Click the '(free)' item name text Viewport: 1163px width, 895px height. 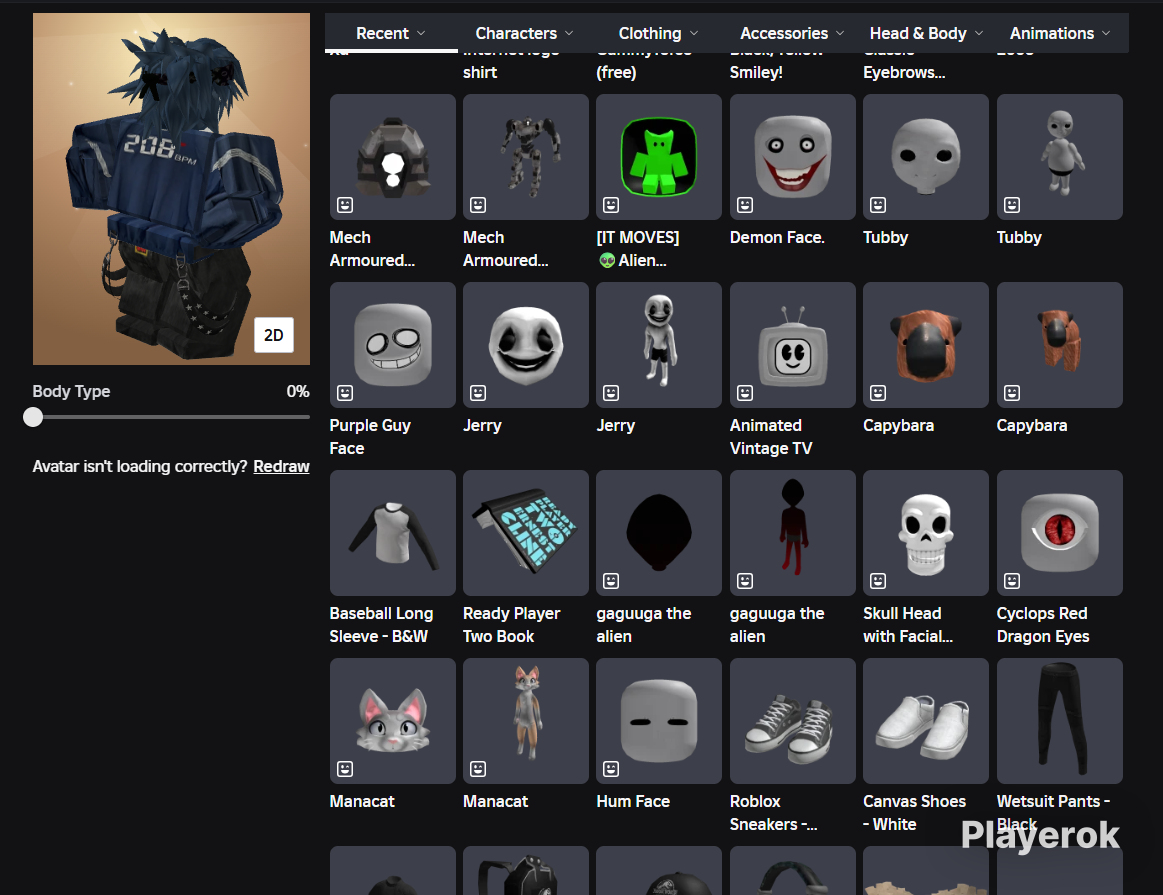(616, 73)
